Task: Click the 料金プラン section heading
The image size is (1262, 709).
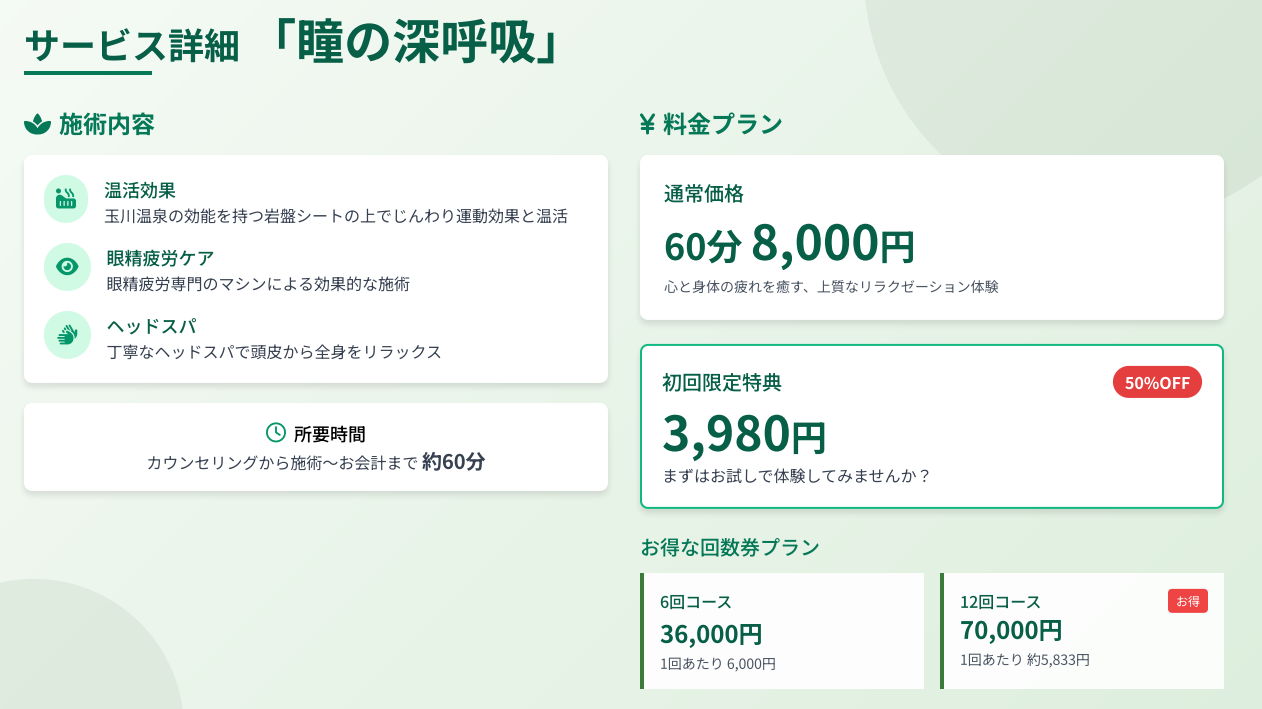Action: tap(722, 124)
